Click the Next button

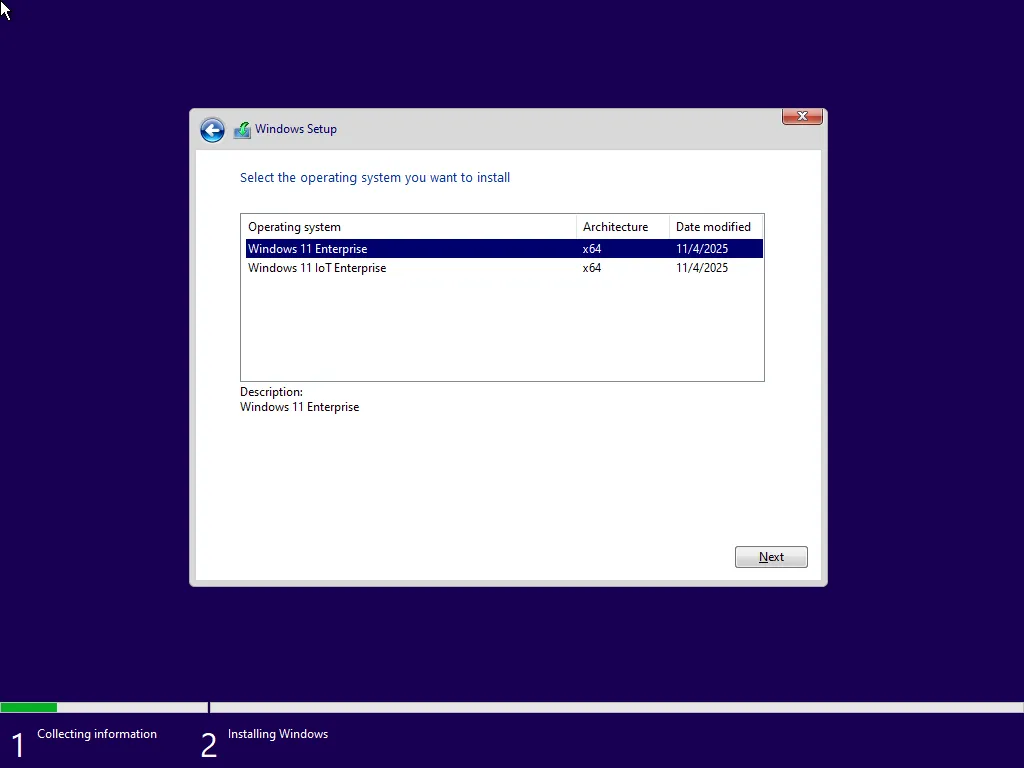770,557
